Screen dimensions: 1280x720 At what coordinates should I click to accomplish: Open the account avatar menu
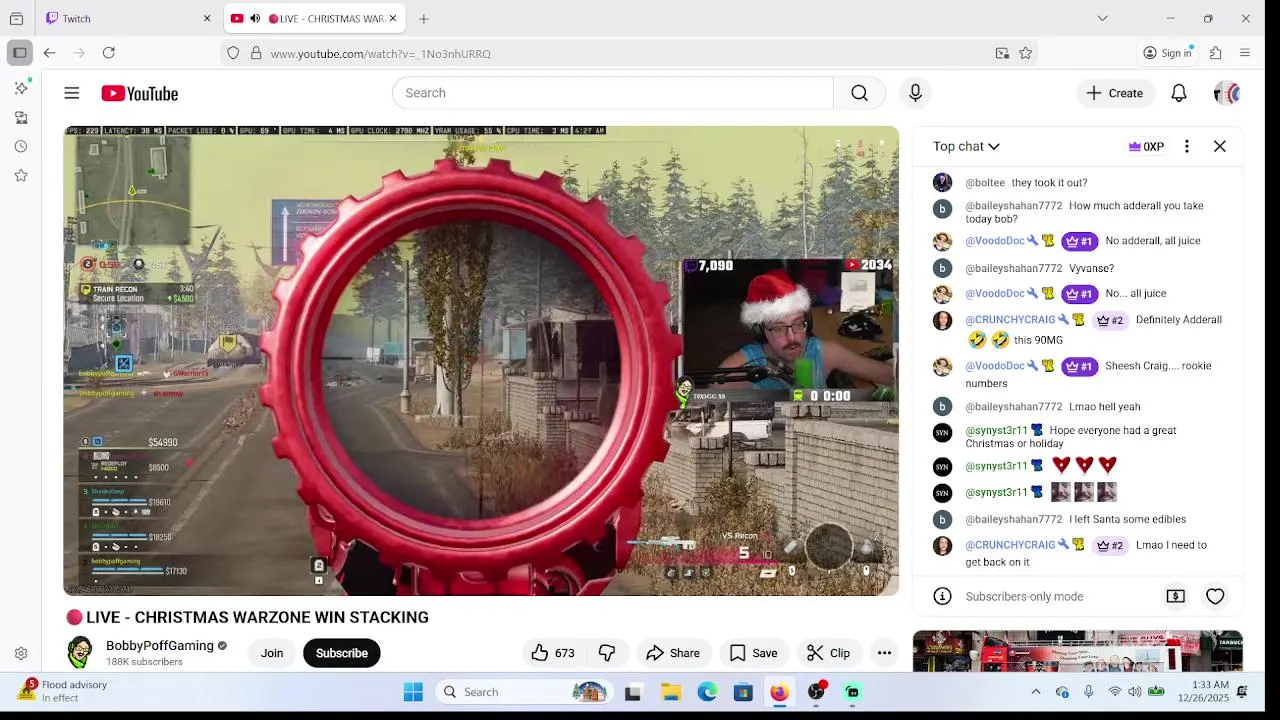click(x=1226, y=93)
